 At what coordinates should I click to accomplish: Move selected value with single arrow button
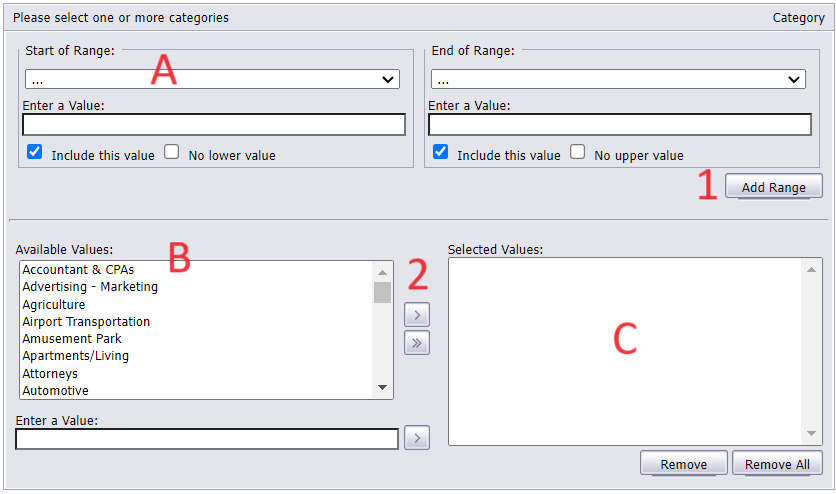[x=417, y=315]
